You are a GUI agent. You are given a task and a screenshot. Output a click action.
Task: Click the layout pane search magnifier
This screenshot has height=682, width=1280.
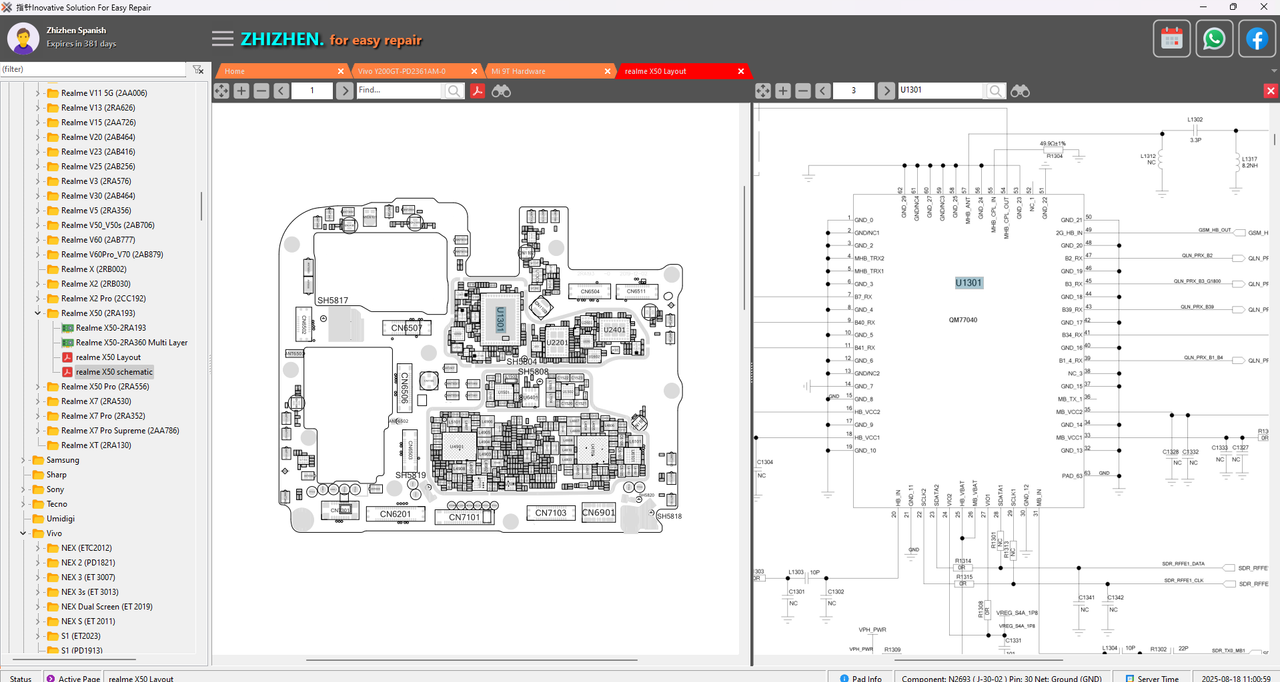(454, 91)
